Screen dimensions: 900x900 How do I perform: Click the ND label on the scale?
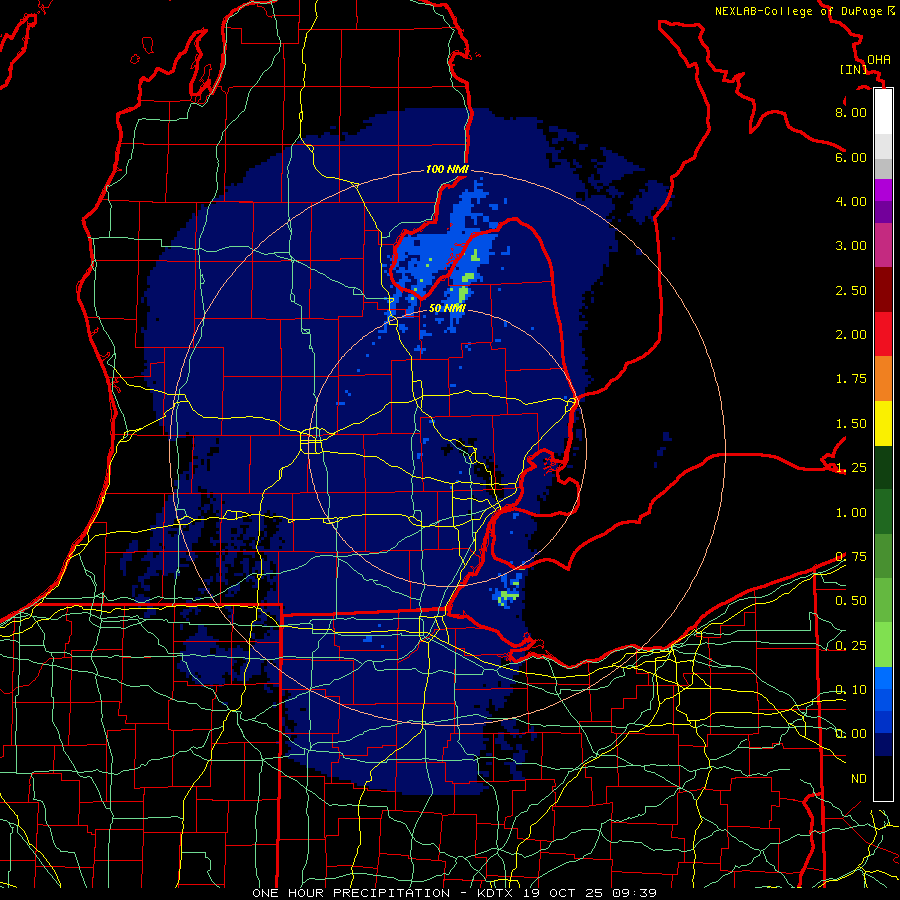pyautogui.click(x=859, y=779)
